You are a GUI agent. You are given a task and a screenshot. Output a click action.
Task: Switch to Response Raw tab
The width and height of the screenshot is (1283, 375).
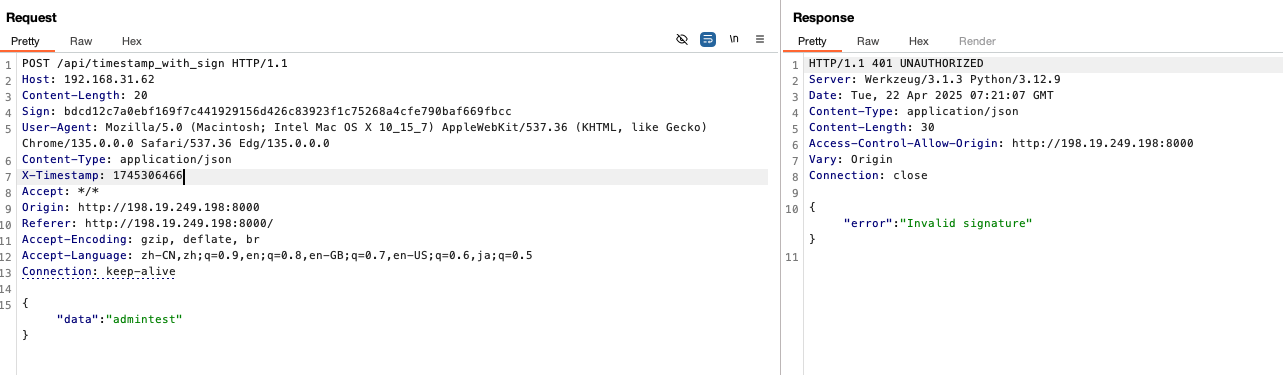point(868,41)
